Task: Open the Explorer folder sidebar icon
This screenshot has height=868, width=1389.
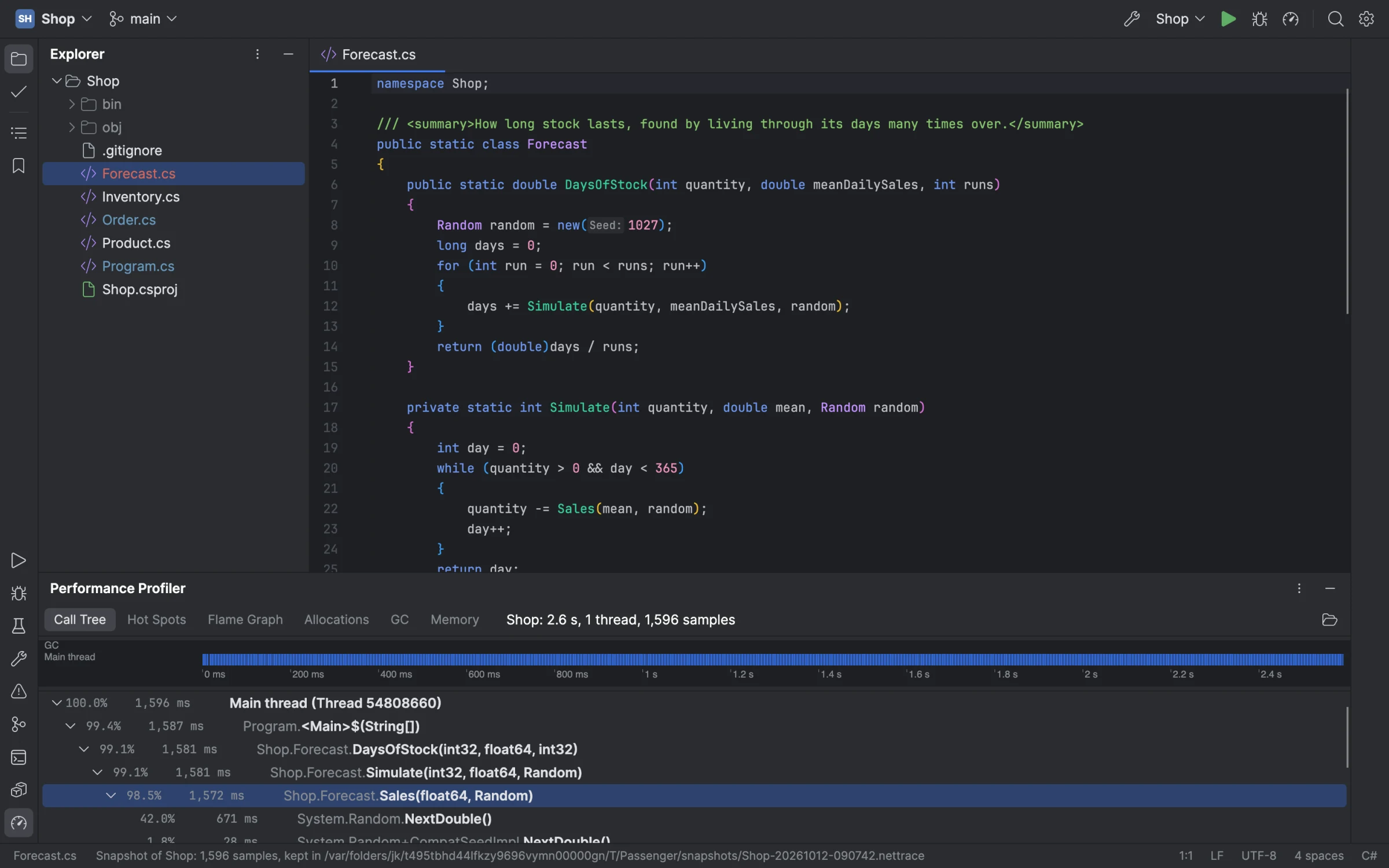Action: coord(19,59)
